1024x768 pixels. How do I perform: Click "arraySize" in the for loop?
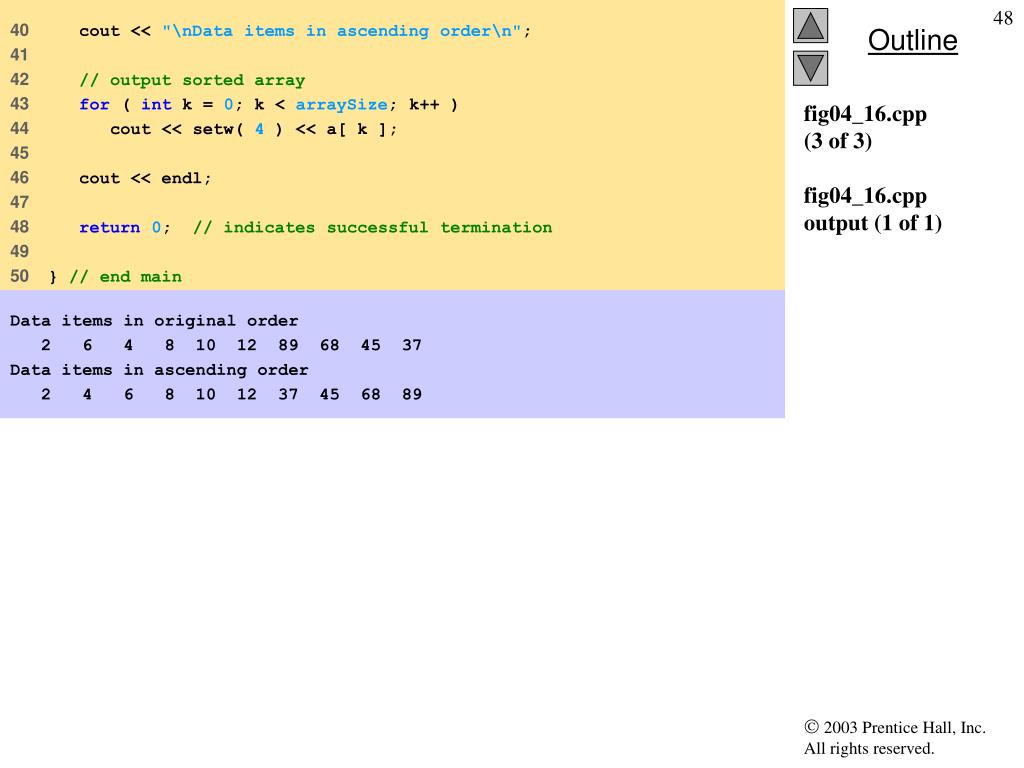[341, 105]
